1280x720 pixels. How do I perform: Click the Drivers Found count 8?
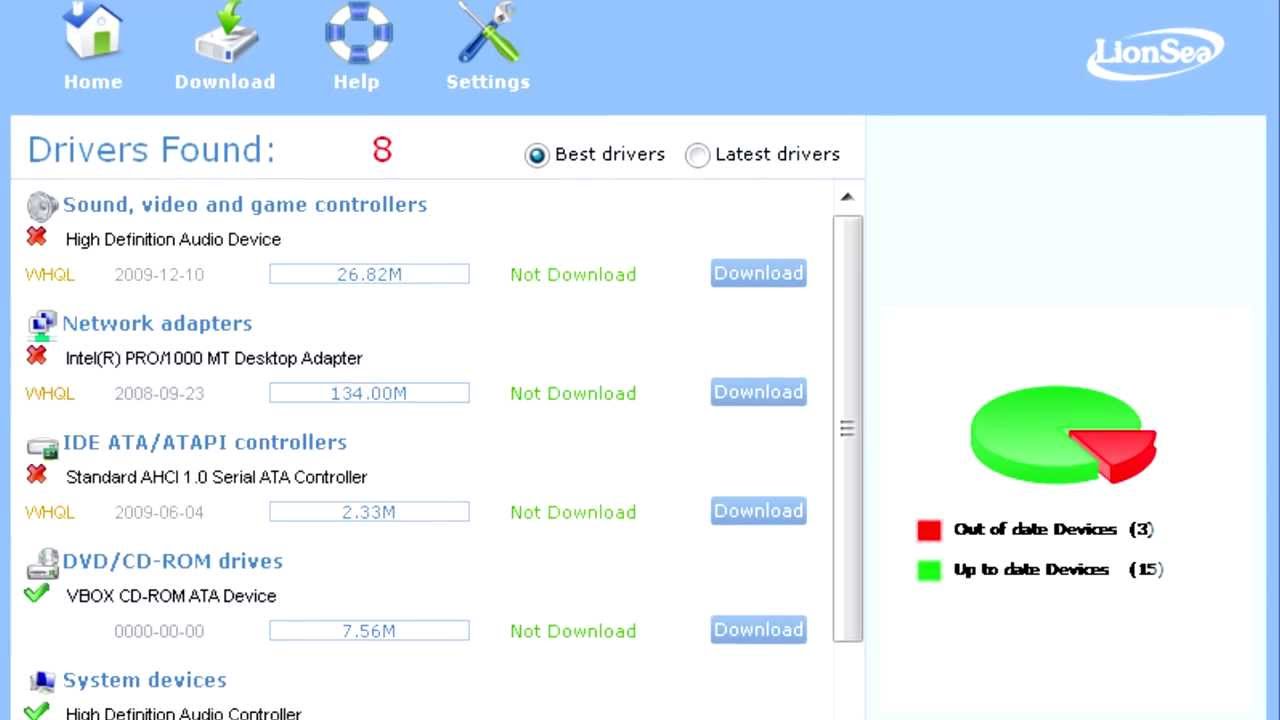[x=382, y=150]
